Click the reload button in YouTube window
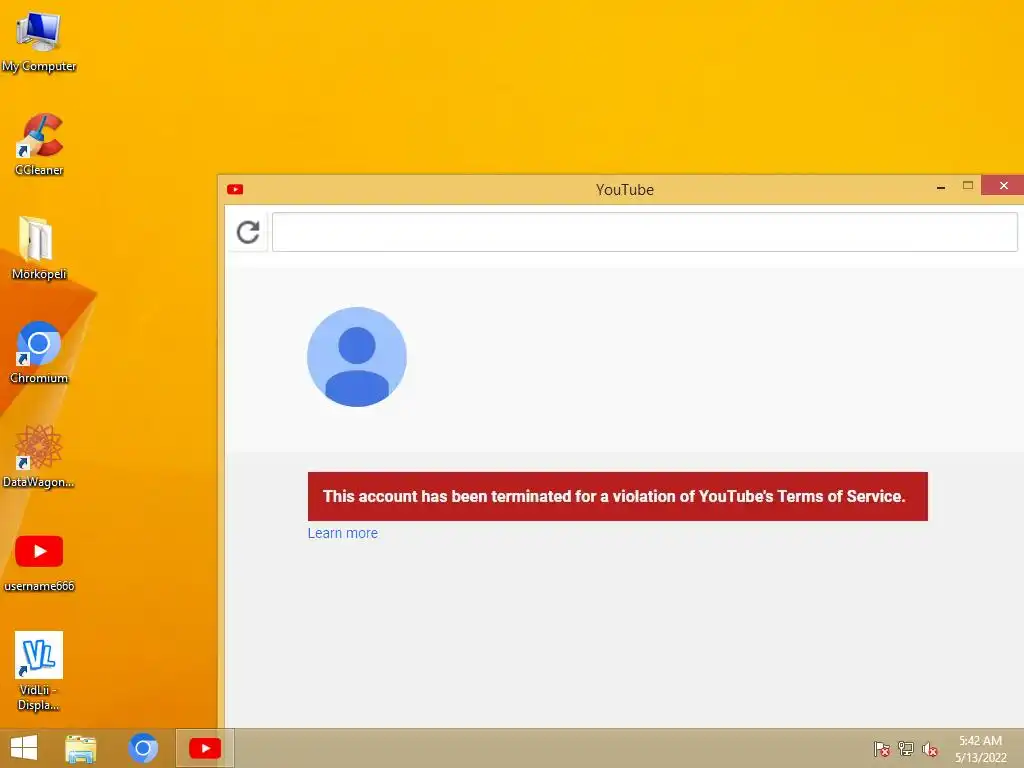Image resolution: width=1024 pixels, height=768 pixels. [248, 232]
